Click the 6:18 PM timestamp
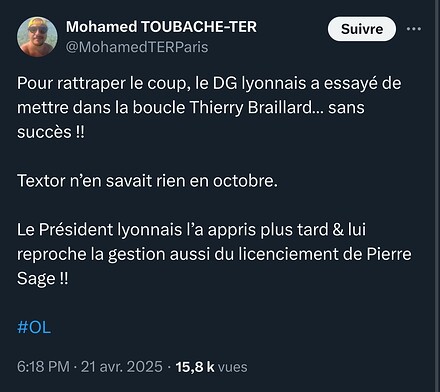Image resolution: width=440 pixels, height=392 pixels. pyautogui.click(x=43, y=367)
